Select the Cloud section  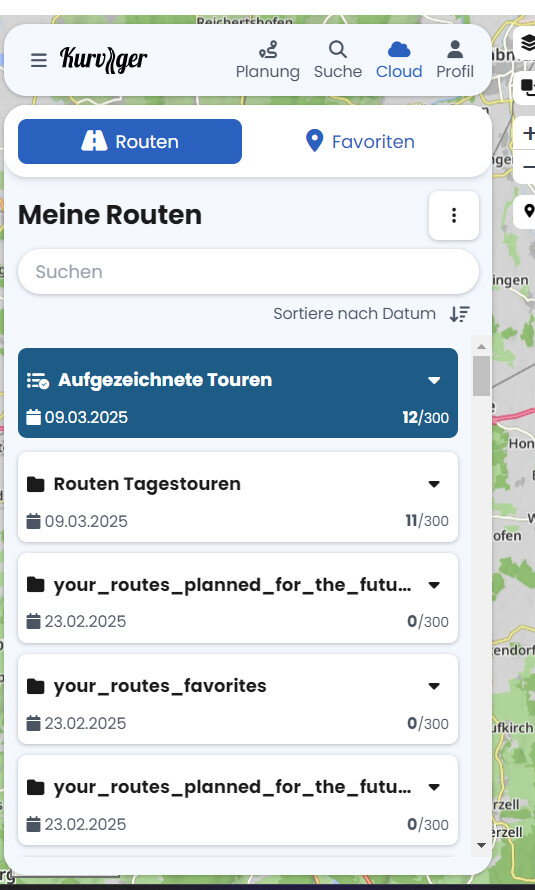pos(399,60)
